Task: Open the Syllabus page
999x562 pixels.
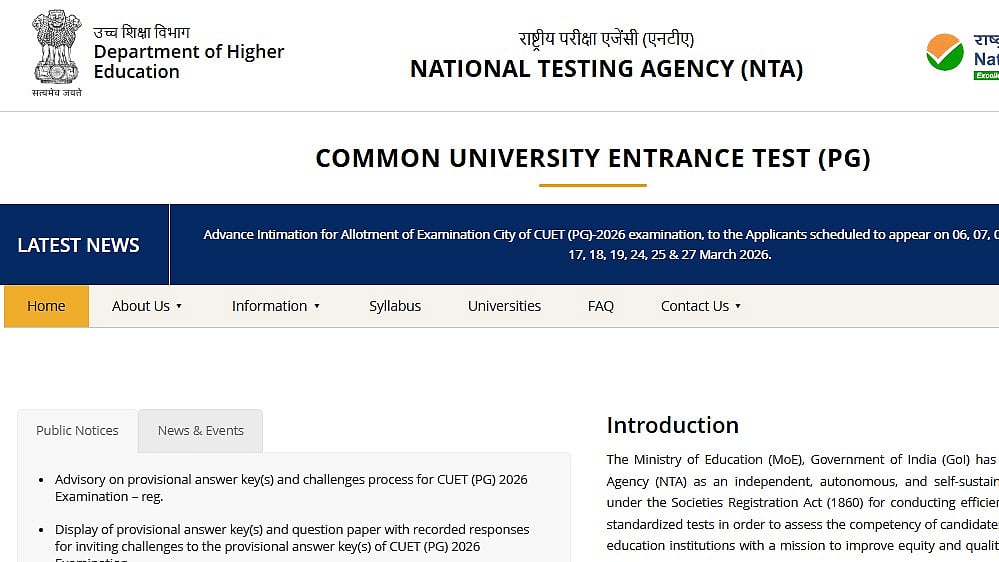Action: (395, 306)
